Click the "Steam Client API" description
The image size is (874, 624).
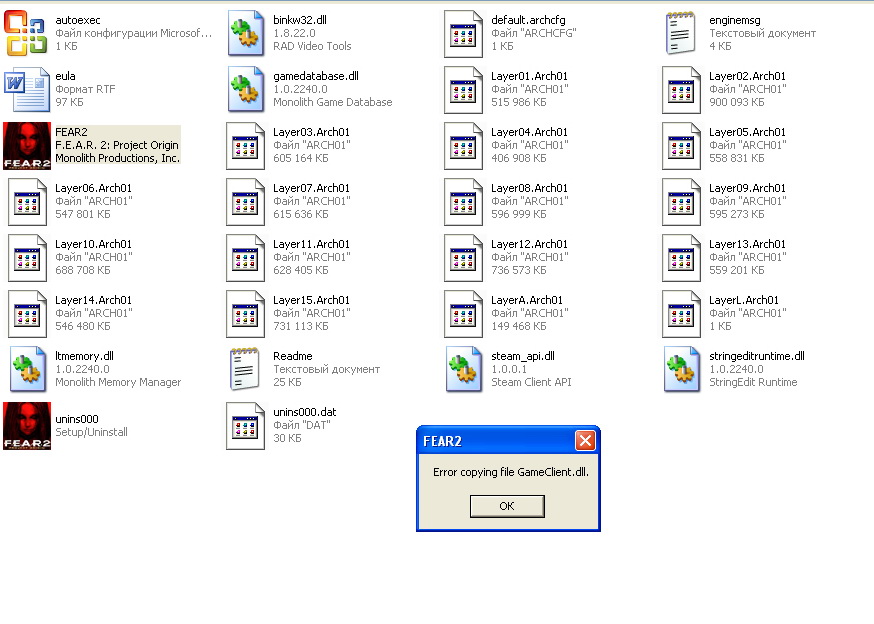point(531,382)
